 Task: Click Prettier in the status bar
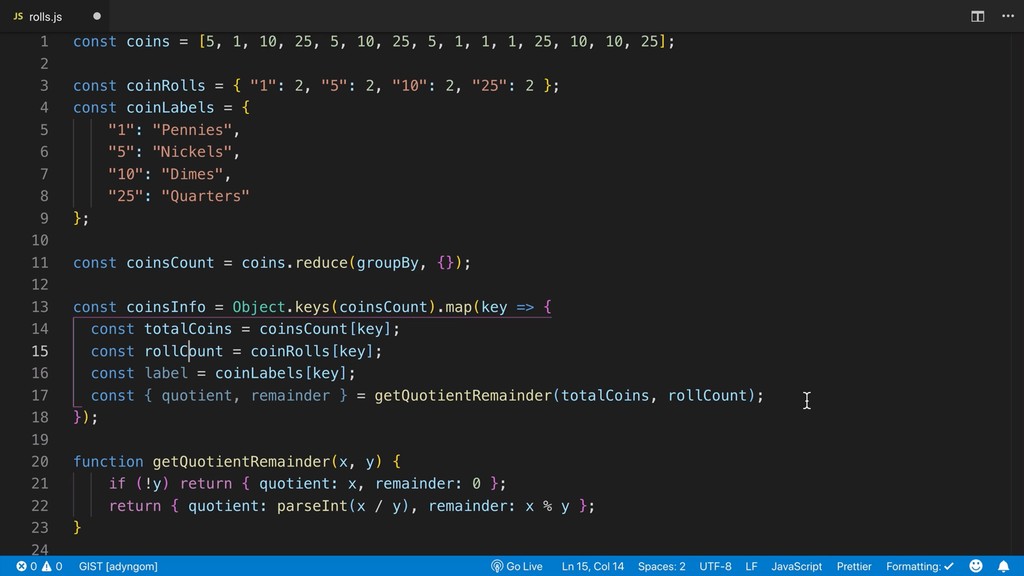pos(854,566)
